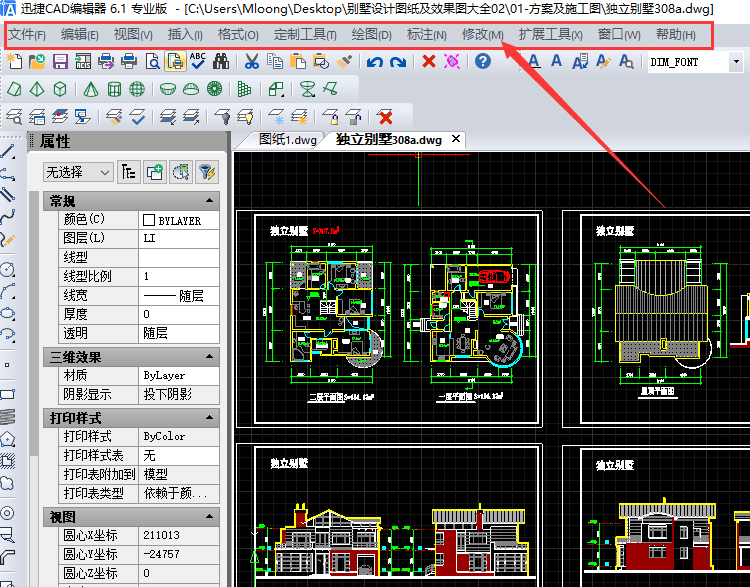Open the 修改(M) menu
750x587 pixels.
pos(483,34)
